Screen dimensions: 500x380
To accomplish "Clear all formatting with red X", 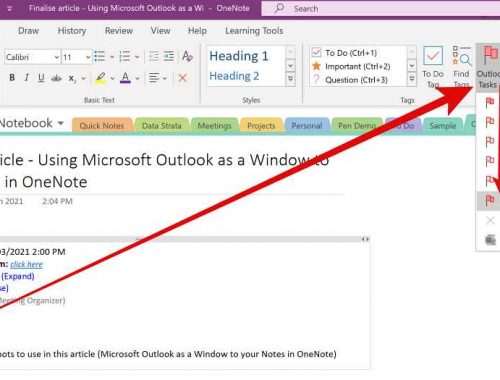I will coord(182,78).
